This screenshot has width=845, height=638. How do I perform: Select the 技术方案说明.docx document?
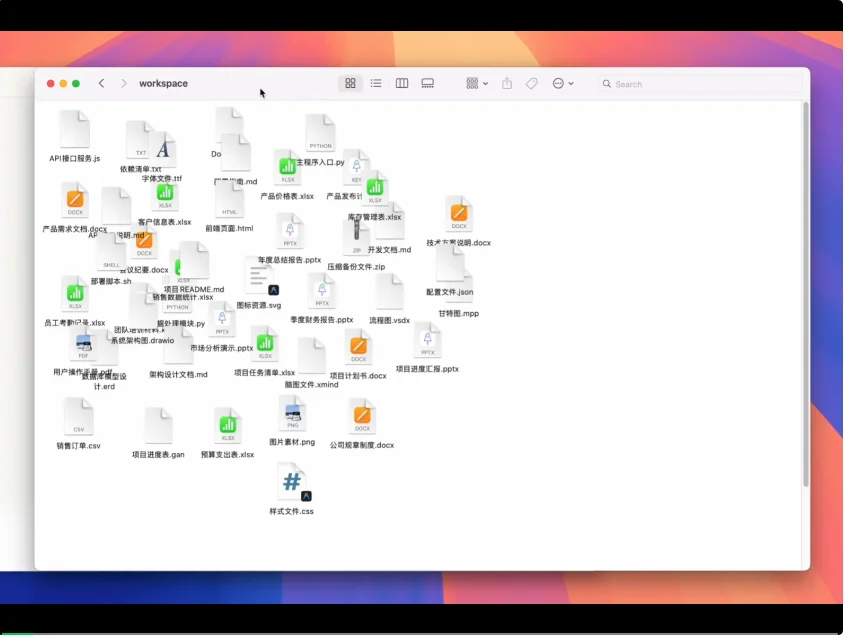tap(459, 214)
